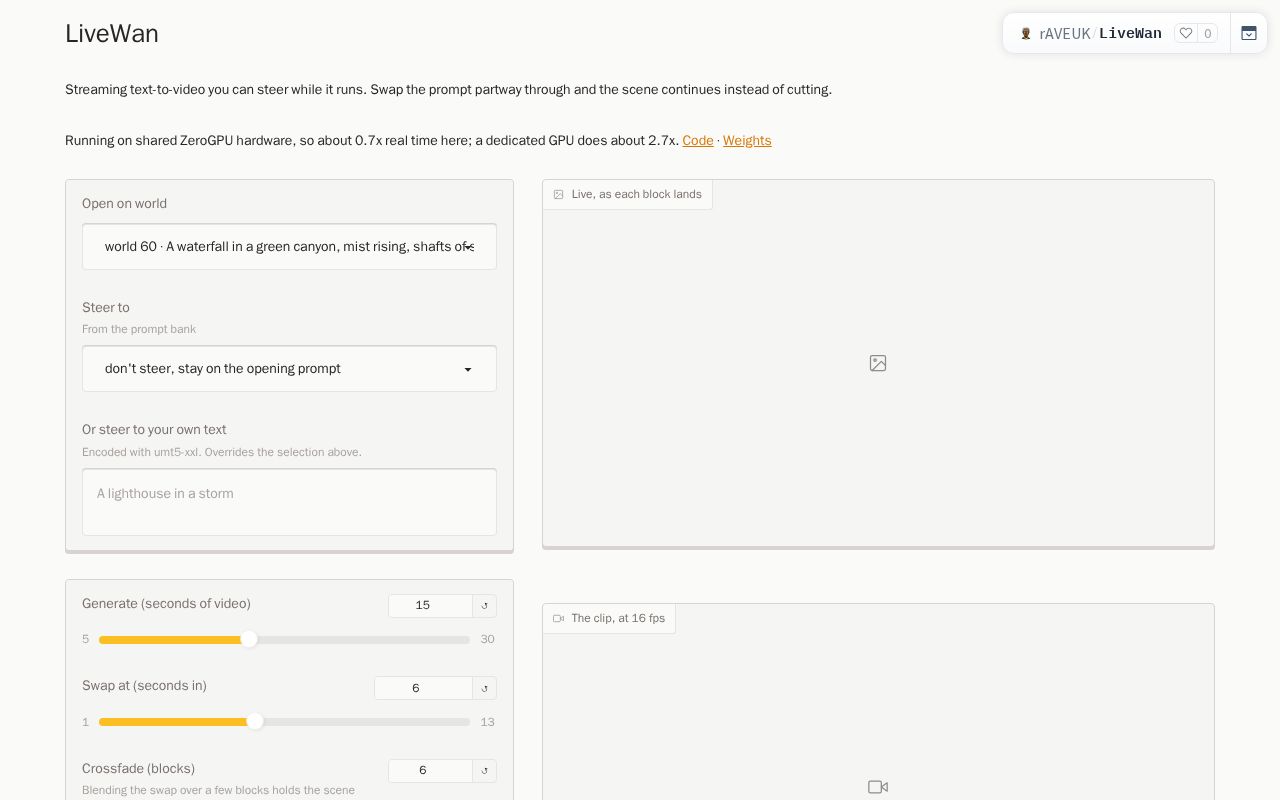
Task: Click the video camera placeholder icon in clip panel
Action: pyautogui.click(x=878, y=787)
